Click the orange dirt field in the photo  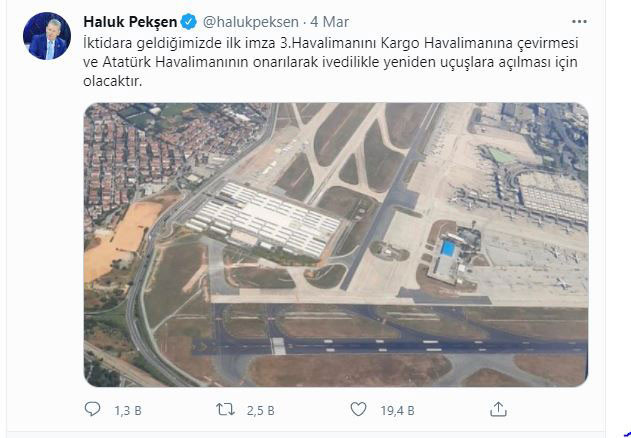[x=121, y=238]
